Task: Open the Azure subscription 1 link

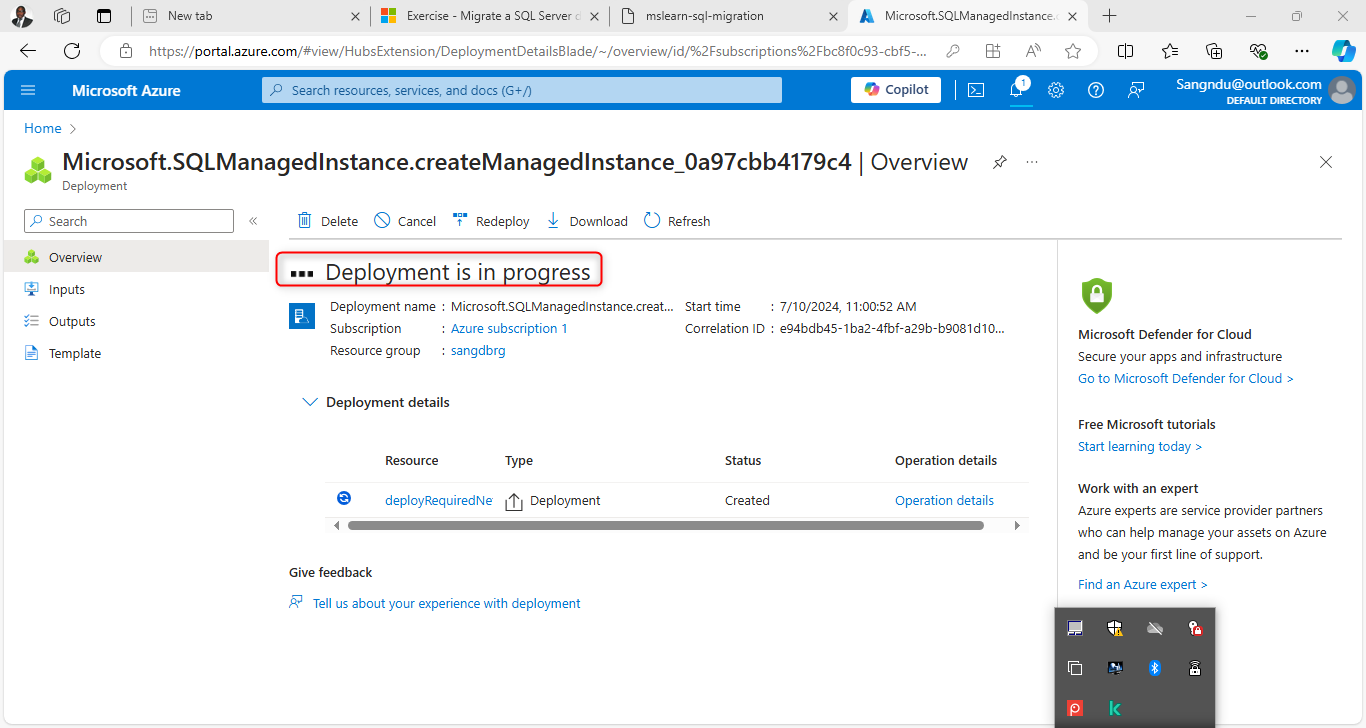Action: [x=509, y=328]
